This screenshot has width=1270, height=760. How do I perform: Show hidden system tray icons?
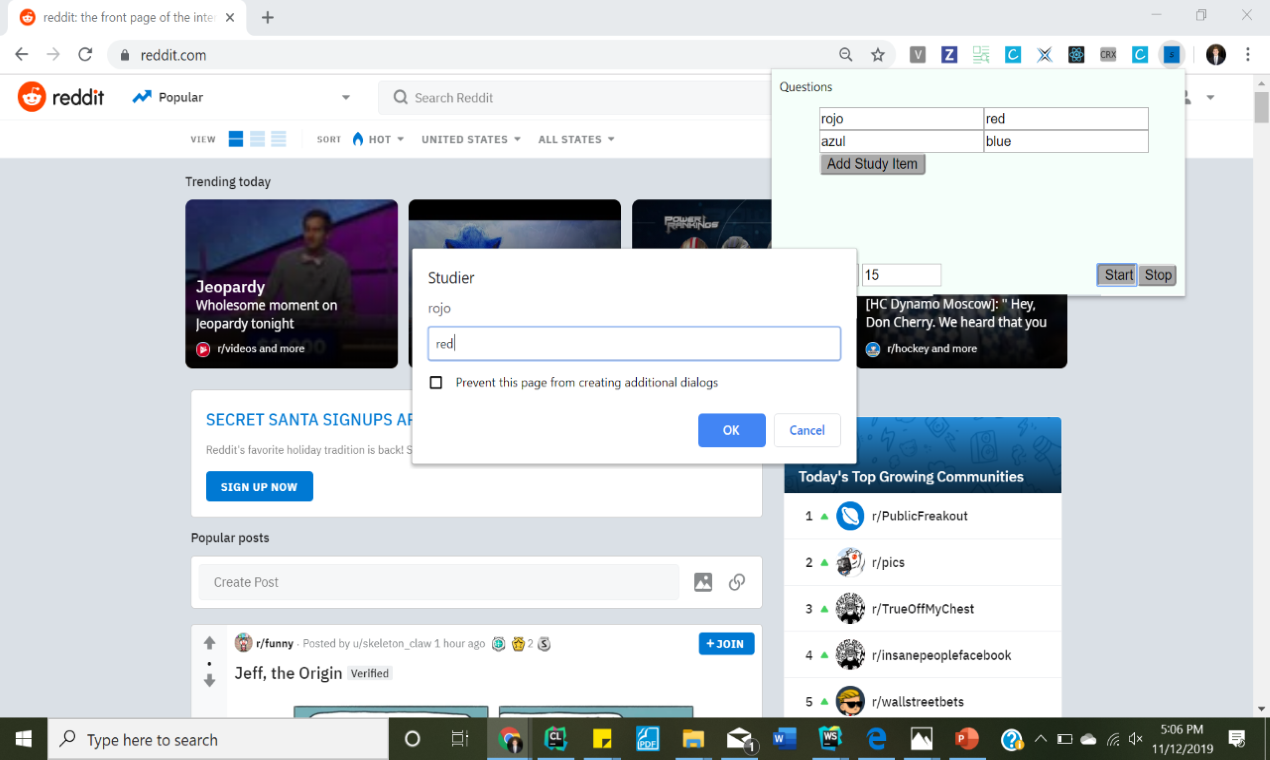point(1040,740)
